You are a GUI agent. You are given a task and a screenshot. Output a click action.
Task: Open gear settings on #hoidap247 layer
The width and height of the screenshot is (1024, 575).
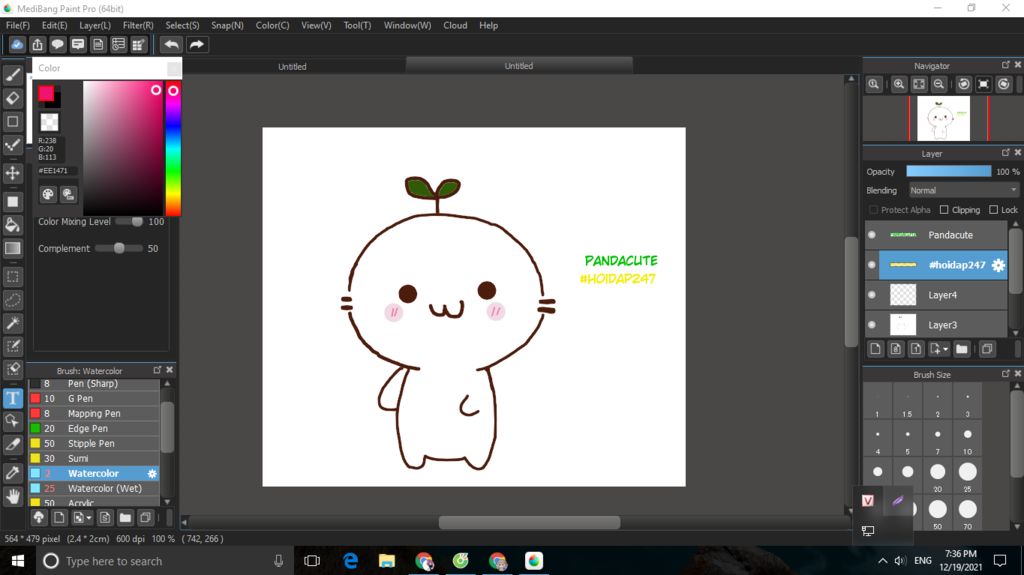998,265
